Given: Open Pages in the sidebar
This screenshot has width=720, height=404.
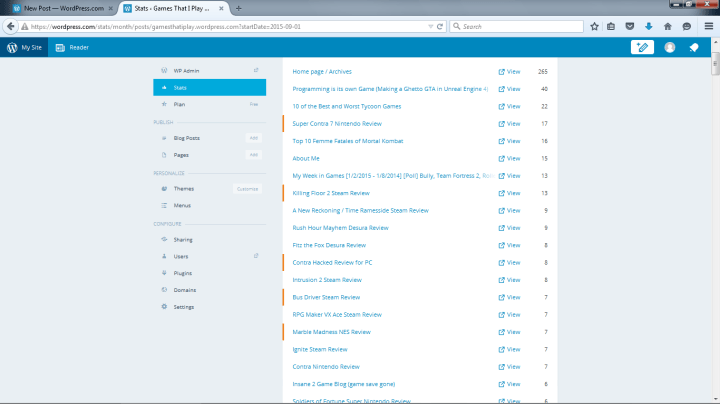Looking at the screenshot, I should (x=181, y=155).
